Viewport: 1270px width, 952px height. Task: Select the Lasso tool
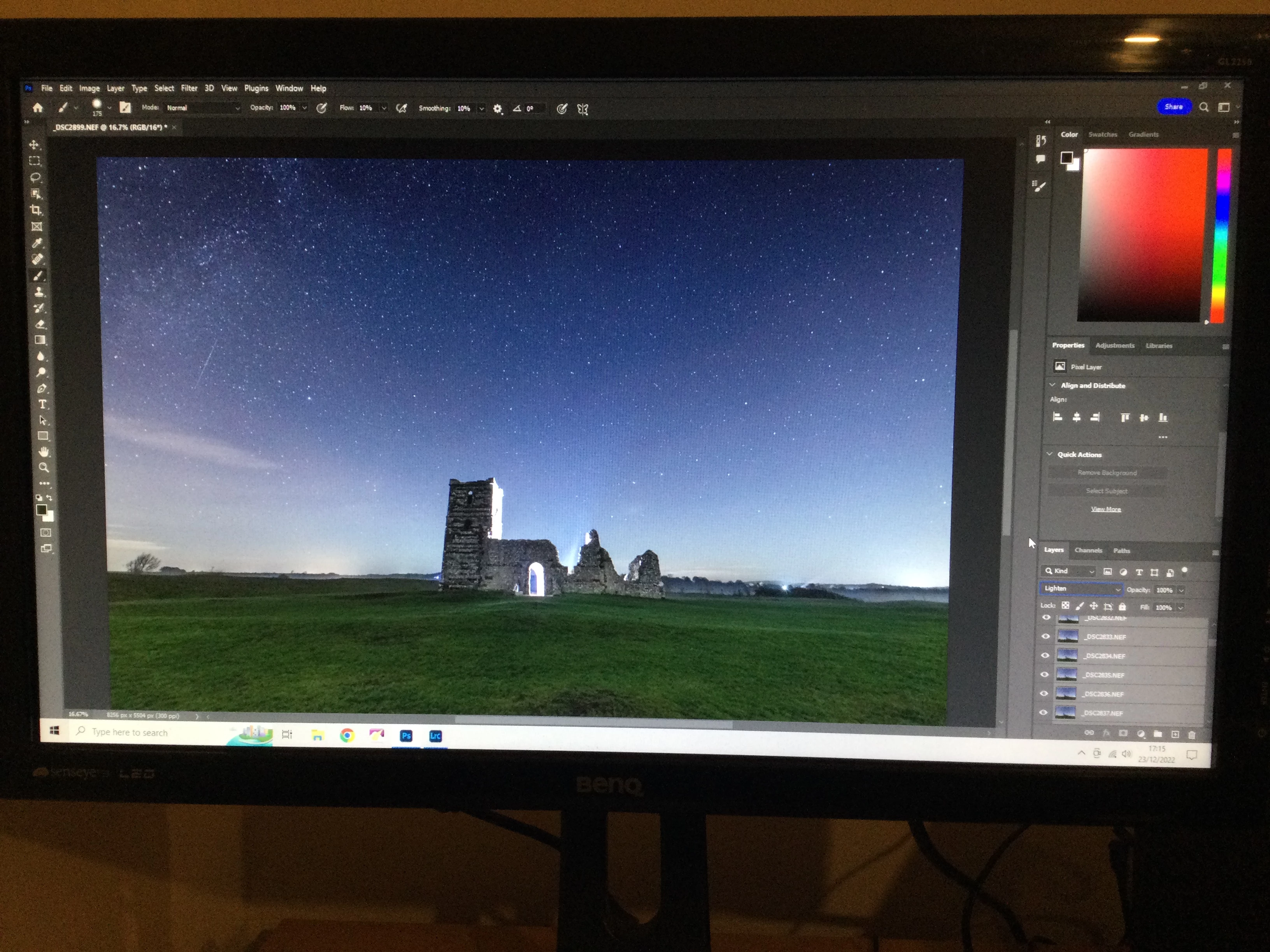click(x=35, y=177)
